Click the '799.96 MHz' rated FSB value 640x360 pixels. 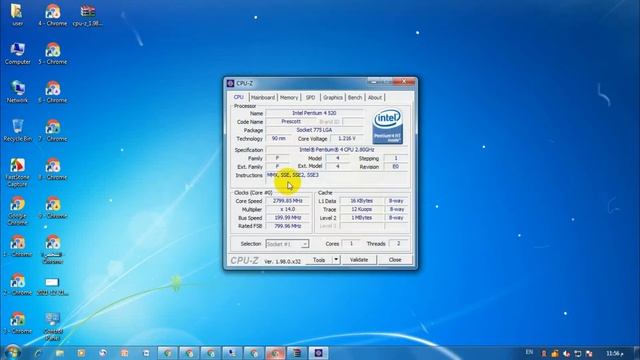288,226
